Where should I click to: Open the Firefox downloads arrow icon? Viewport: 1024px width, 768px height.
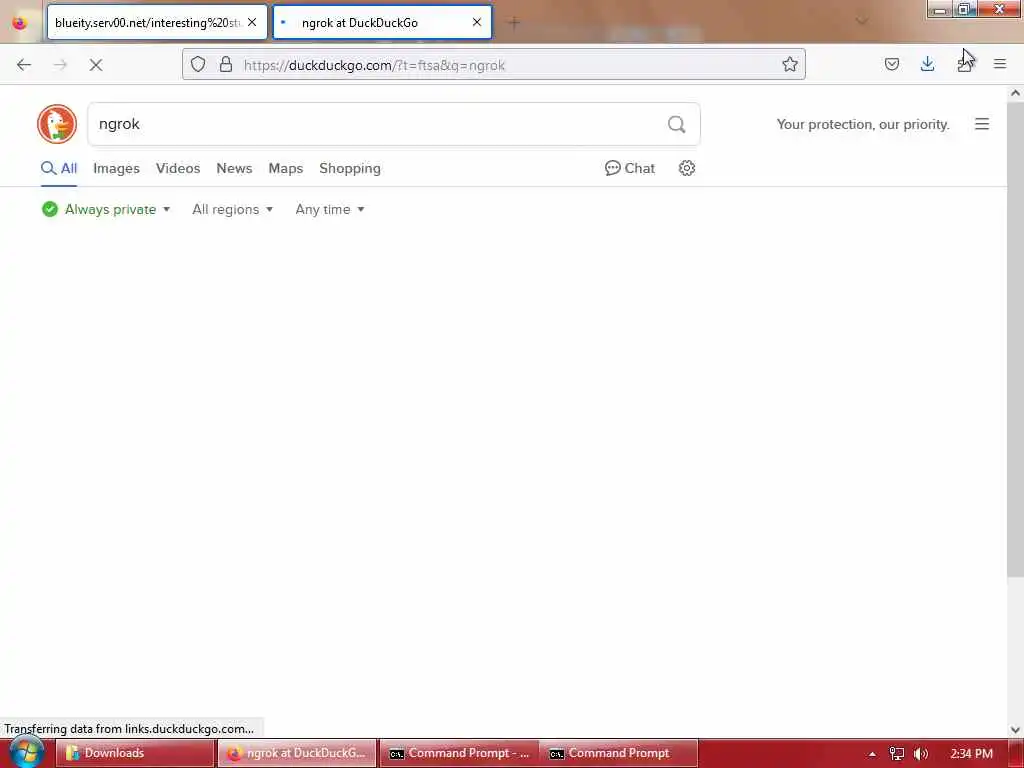click(x=927, y=64)
